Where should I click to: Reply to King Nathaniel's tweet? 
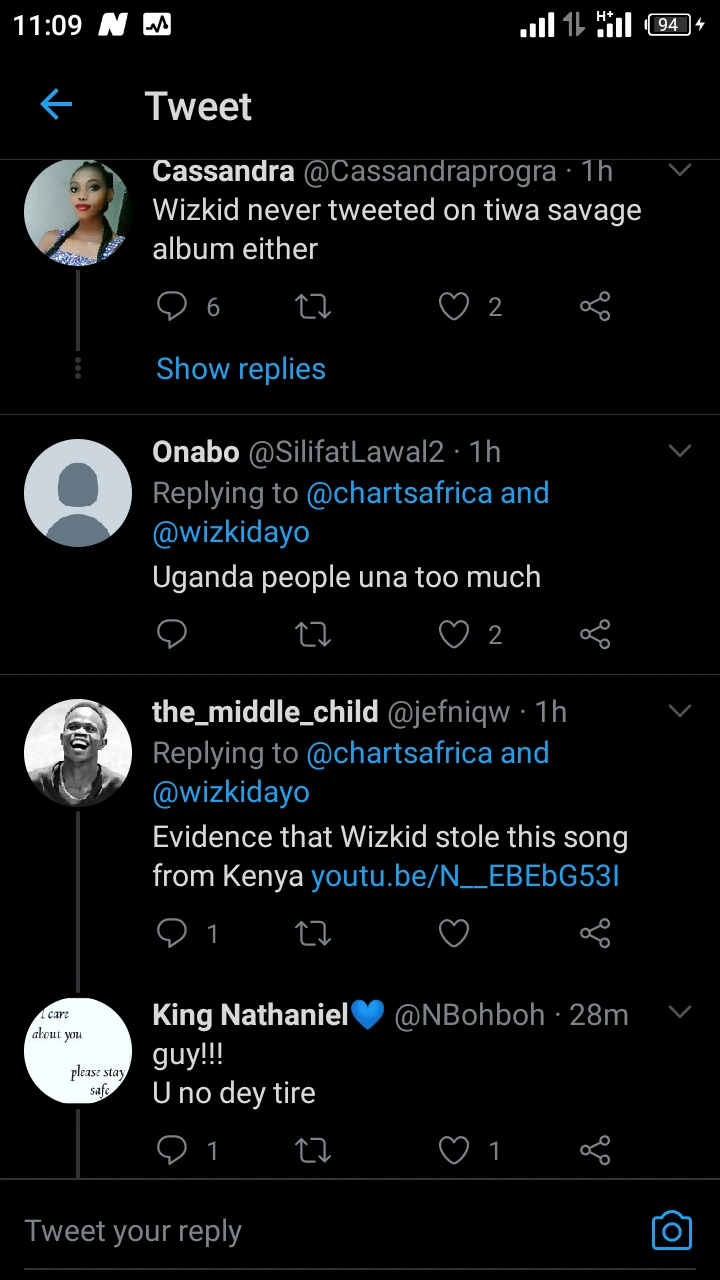click(x=173, y=1151)
